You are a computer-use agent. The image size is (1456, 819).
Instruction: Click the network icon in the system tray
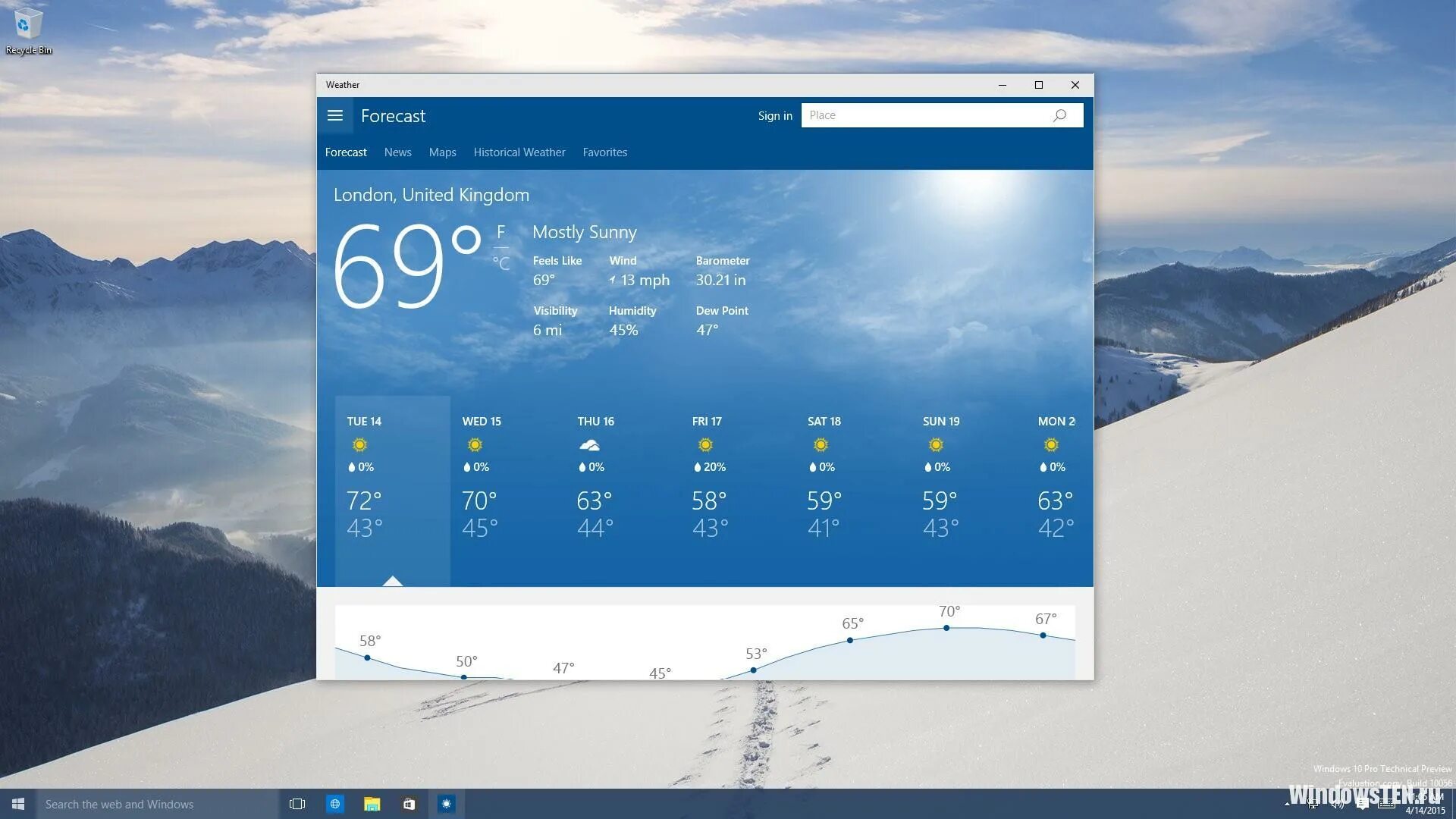pyautogui.click(x=1313, y=804)
